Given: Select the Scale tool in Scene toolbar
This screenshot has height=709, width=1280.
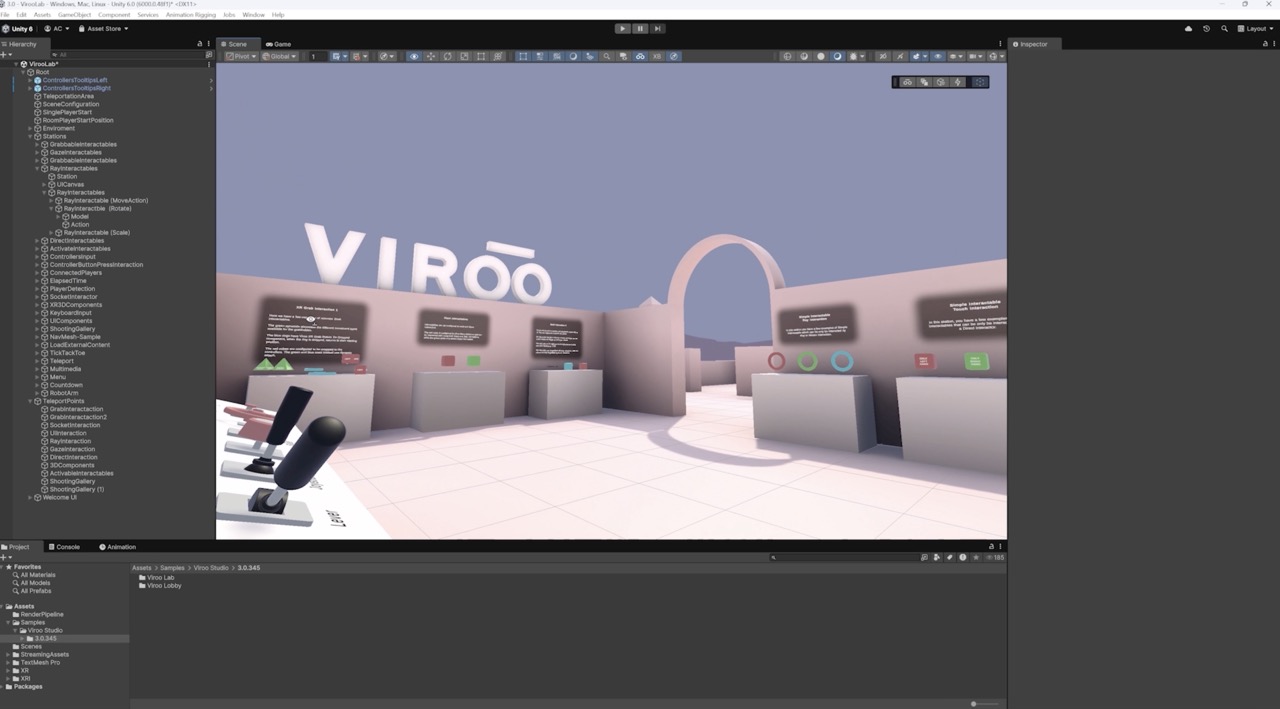Looking at the screenshot, I should coord(464,56).
